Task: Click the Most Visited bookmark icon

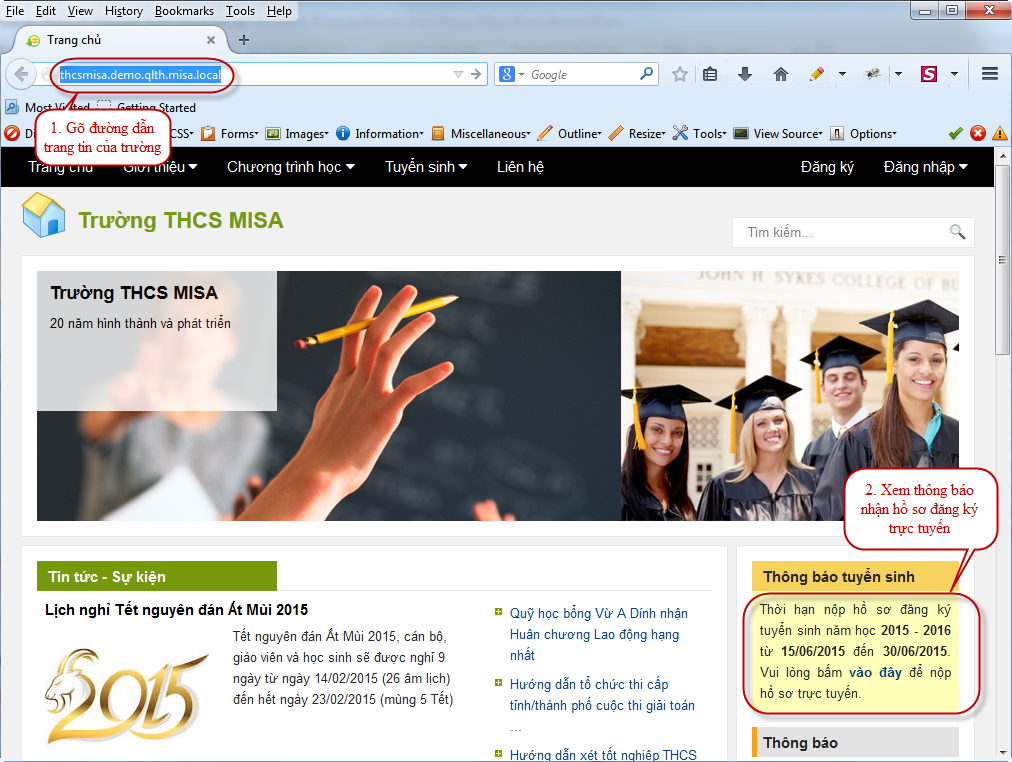Action: (12, 107)
